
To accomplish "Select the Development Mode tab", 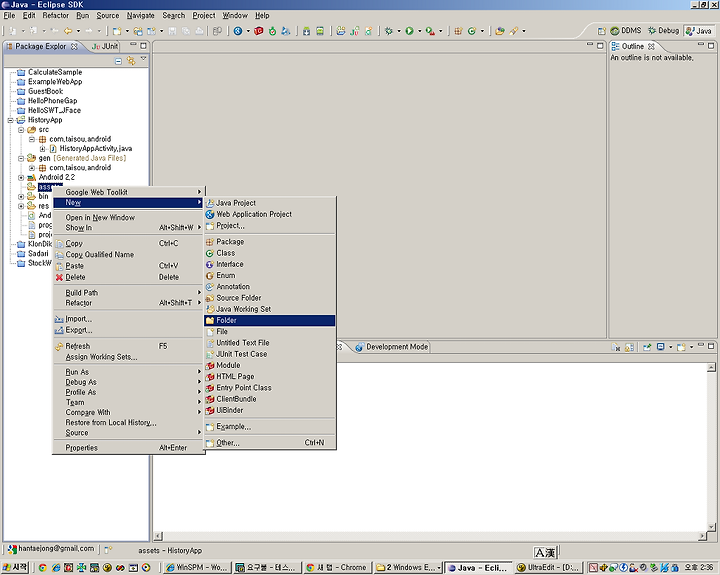I will pyautogui.click(x=392, y=347).
